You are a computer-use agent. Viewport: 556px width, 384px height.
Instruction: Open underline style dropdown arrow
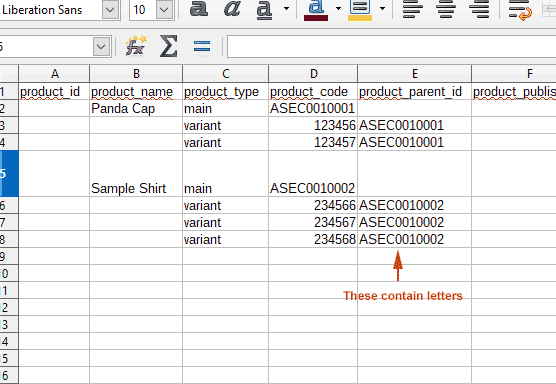[286, 9]
